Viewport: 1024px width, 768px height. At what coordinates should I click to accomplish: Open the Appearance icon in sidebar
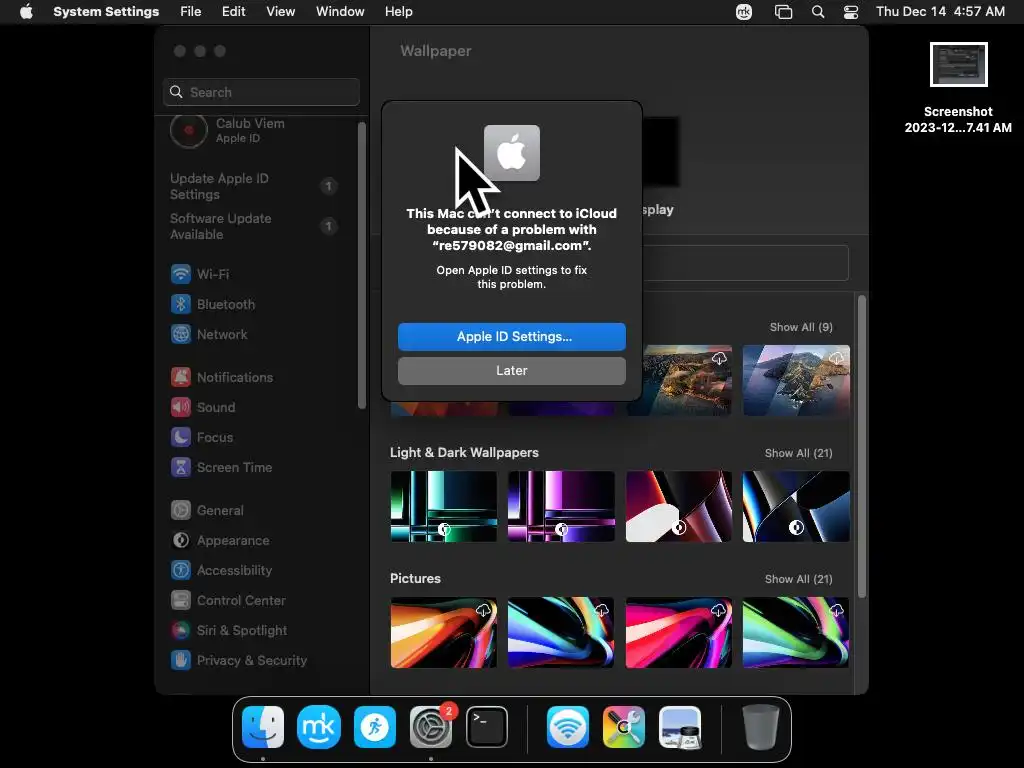click(181, 541)
